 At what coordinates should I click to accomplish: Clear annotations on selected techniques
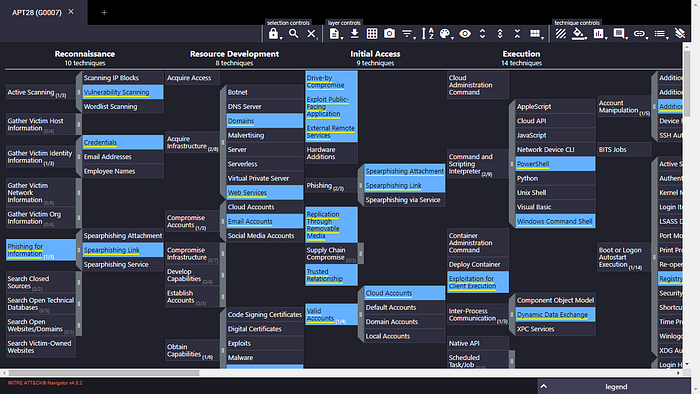(679, 33)
